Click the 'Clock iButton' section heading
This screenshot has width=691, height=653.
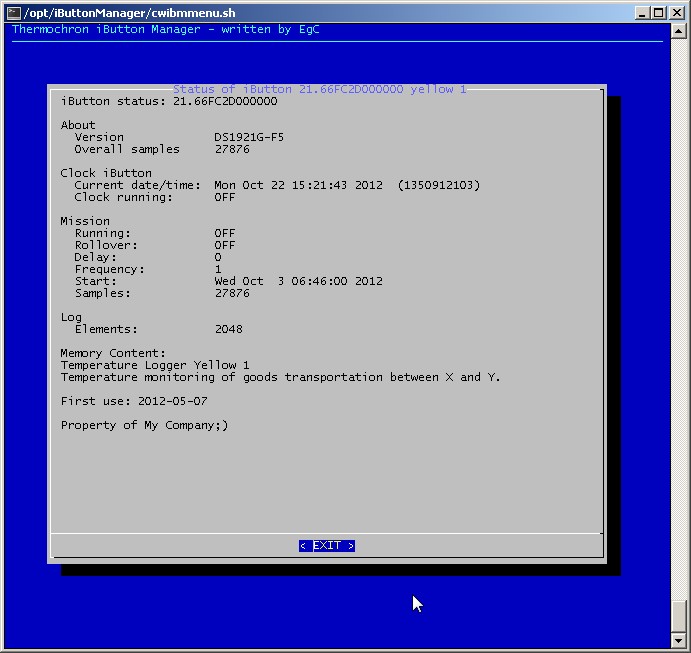[x=106, y=173]
